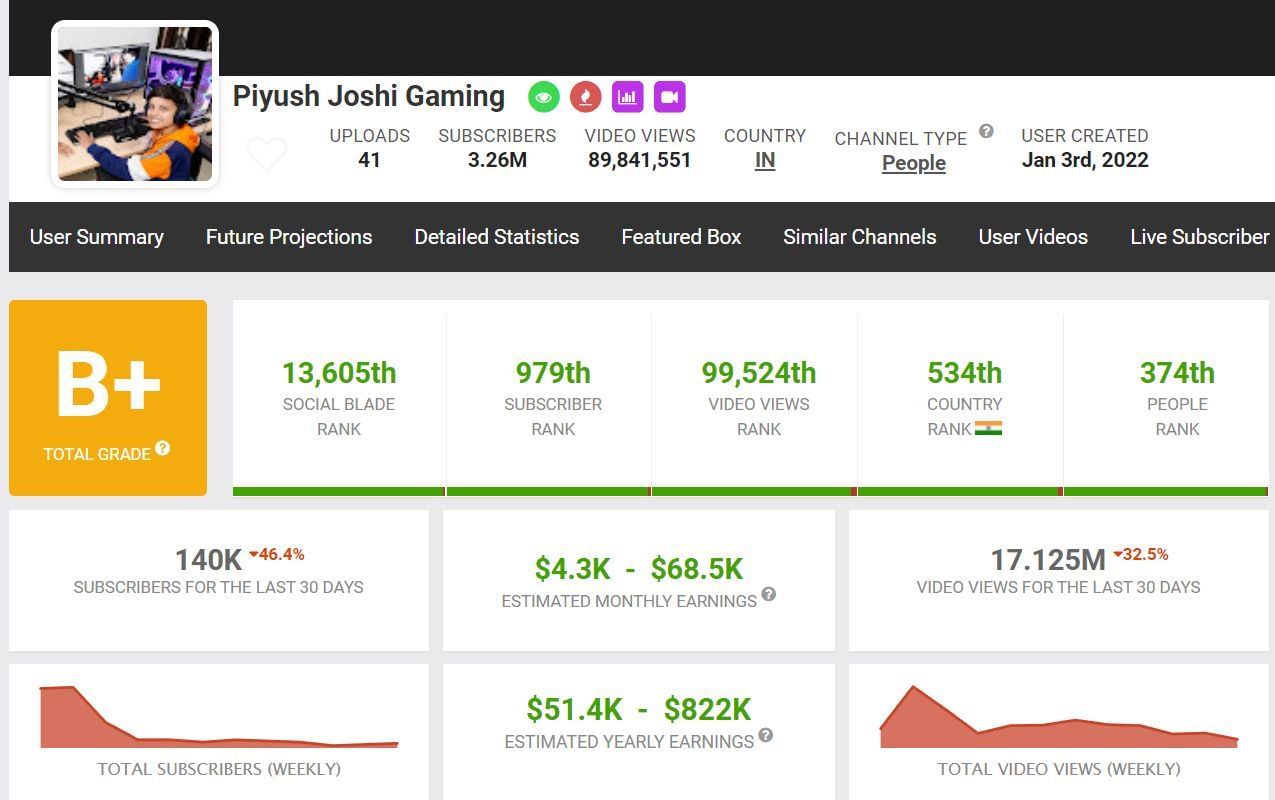Click the purple bar chart icon
This screenshot has height=800, width=1275.
(x=627, y=97)
